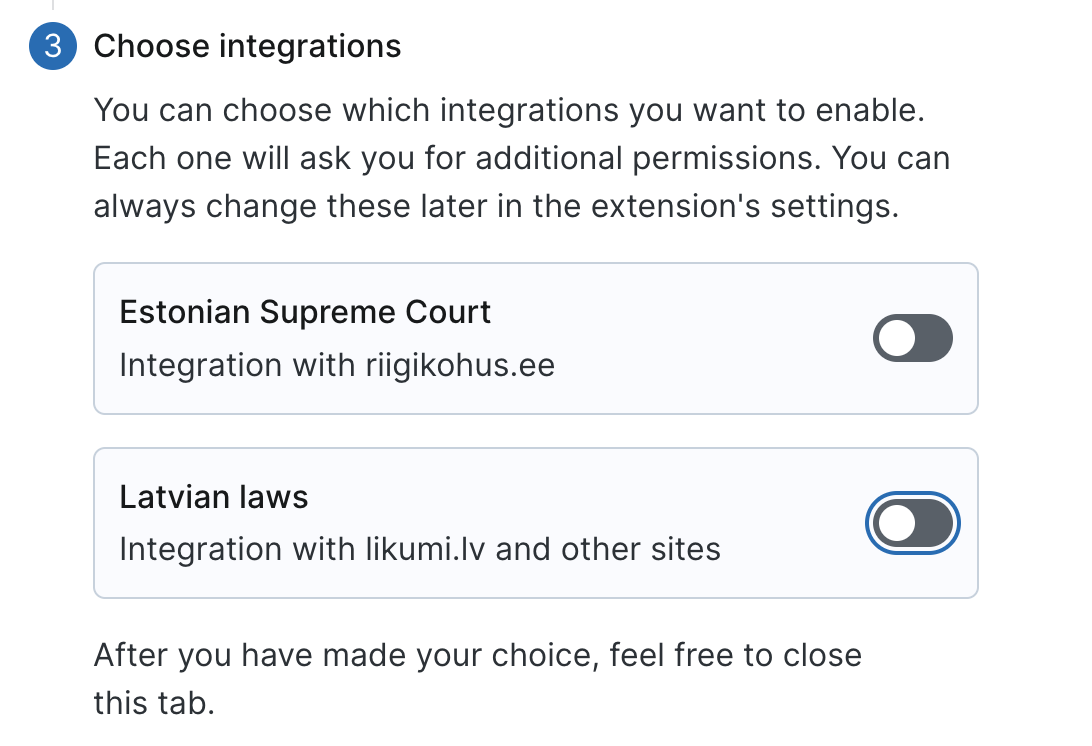Enable the Estonian Supreme Court integration toggle

pyautogui.click(x=912, y=339)
